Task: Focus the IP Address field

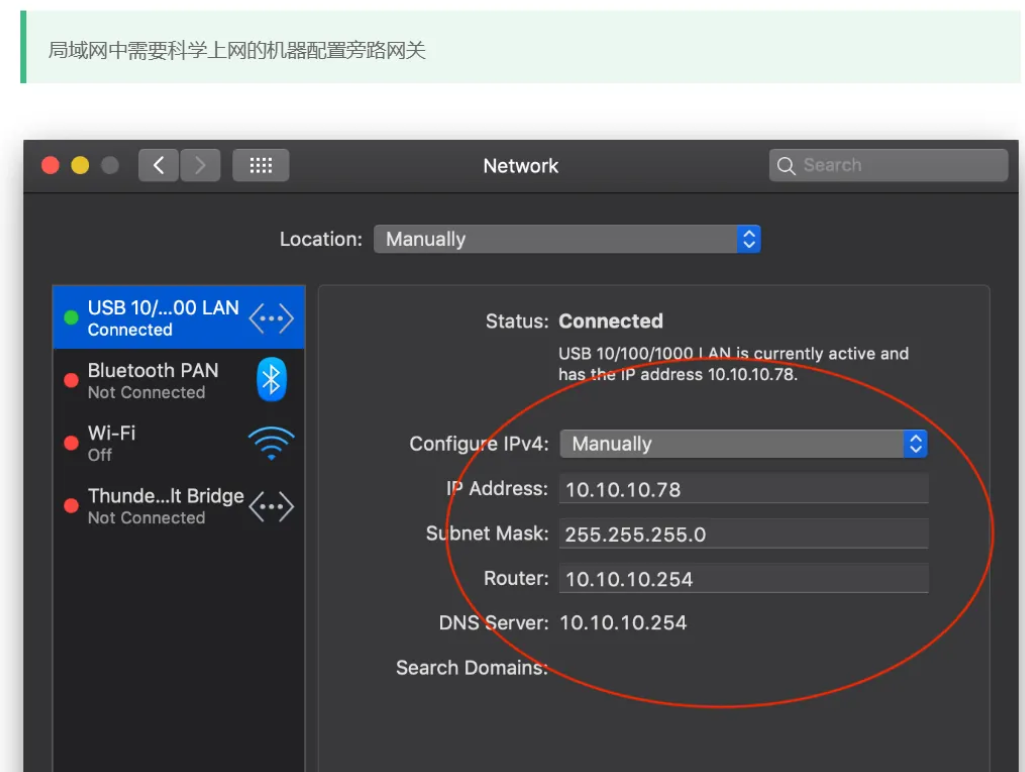Action: tap(743, 489)
